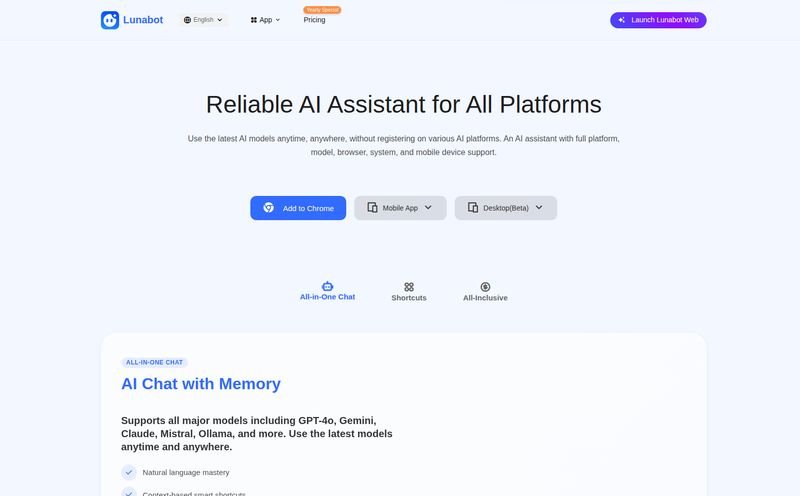Open the Pricing page
The height and width of the screenshot is (496, 800).
point(314,20)
